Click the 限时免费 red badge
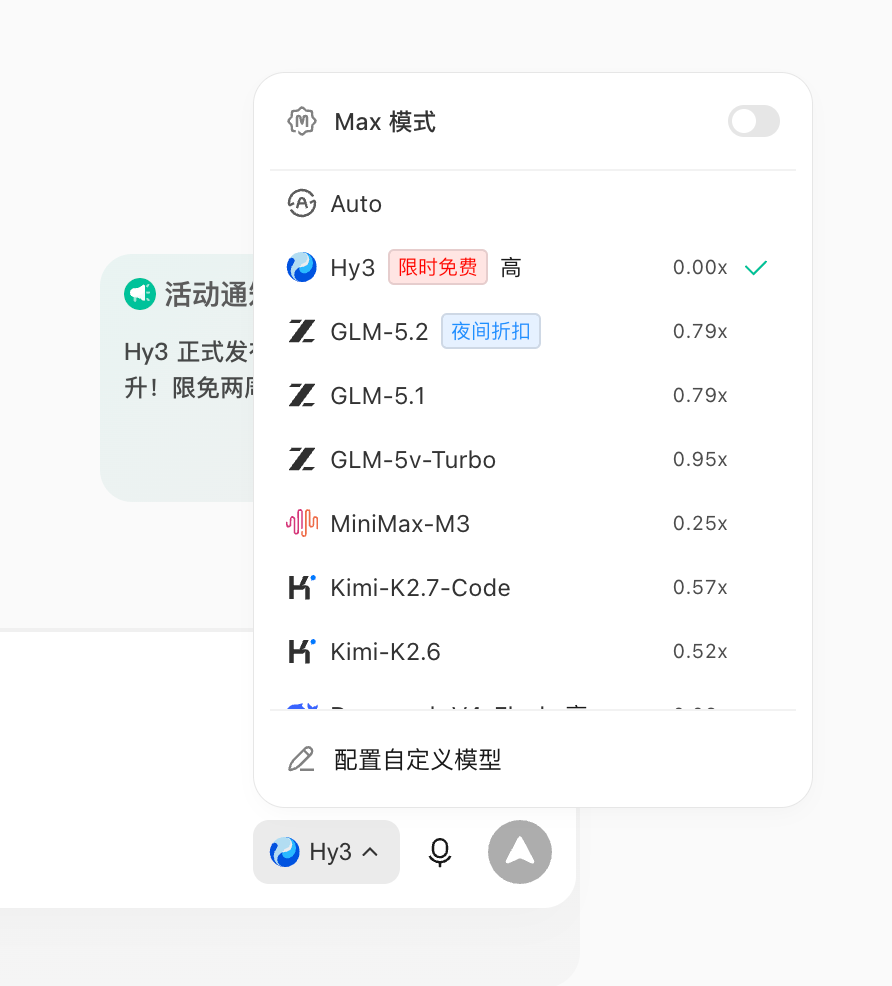 tap(438, 267)
